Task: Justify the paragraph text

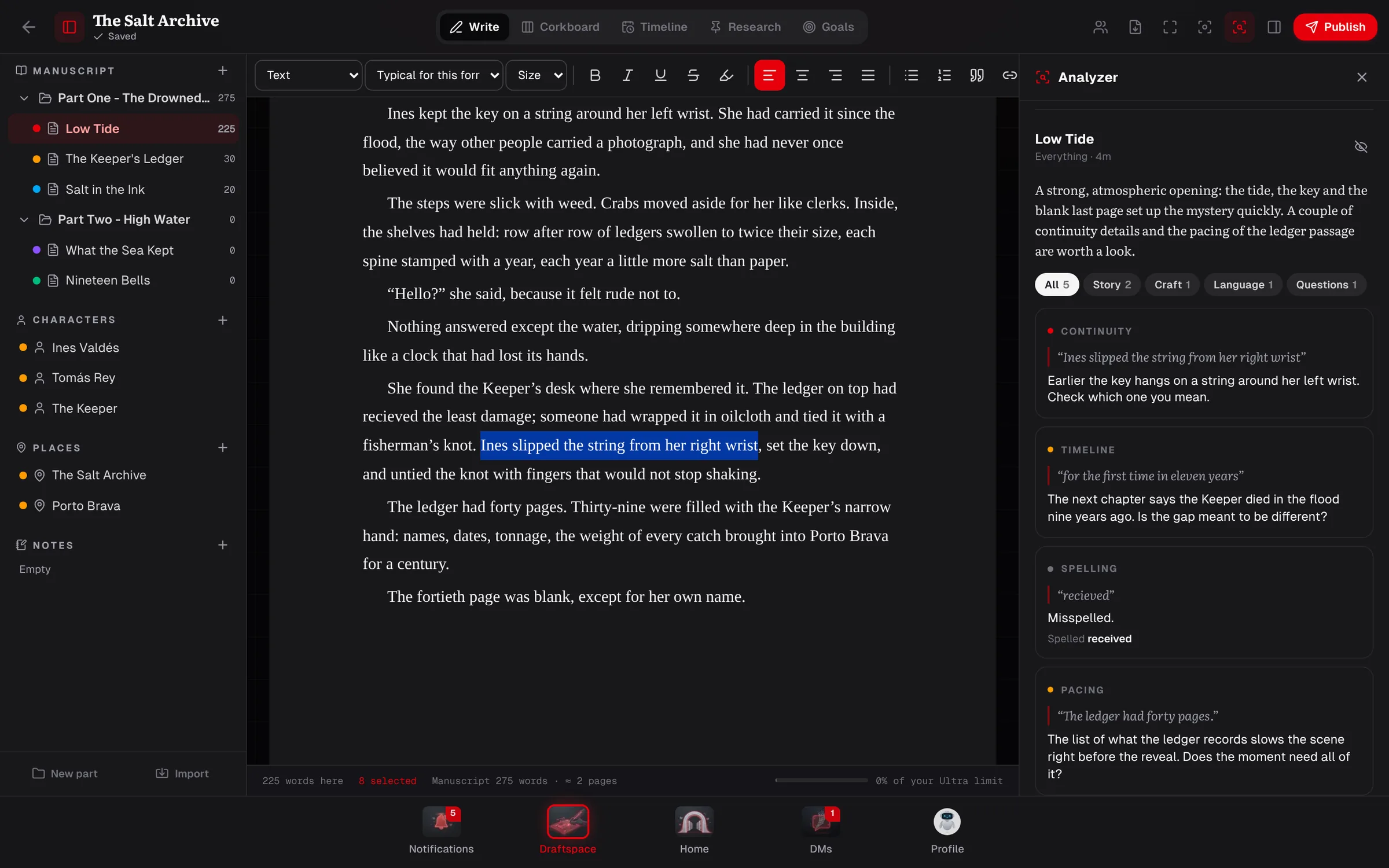Action: 868,75
